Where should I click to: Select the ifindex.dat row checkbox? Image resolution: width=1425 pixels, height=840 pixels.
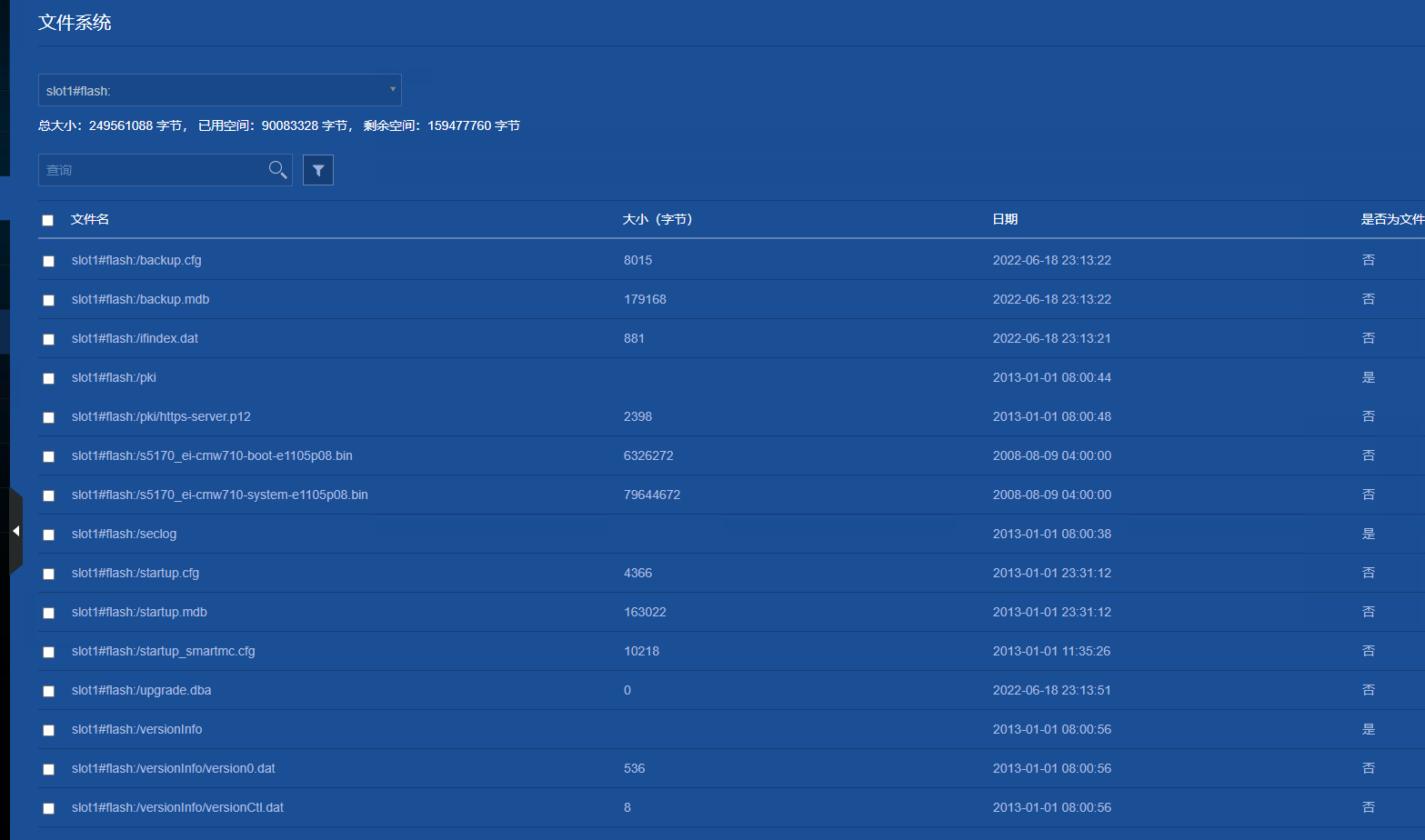(x=49, y=339)
